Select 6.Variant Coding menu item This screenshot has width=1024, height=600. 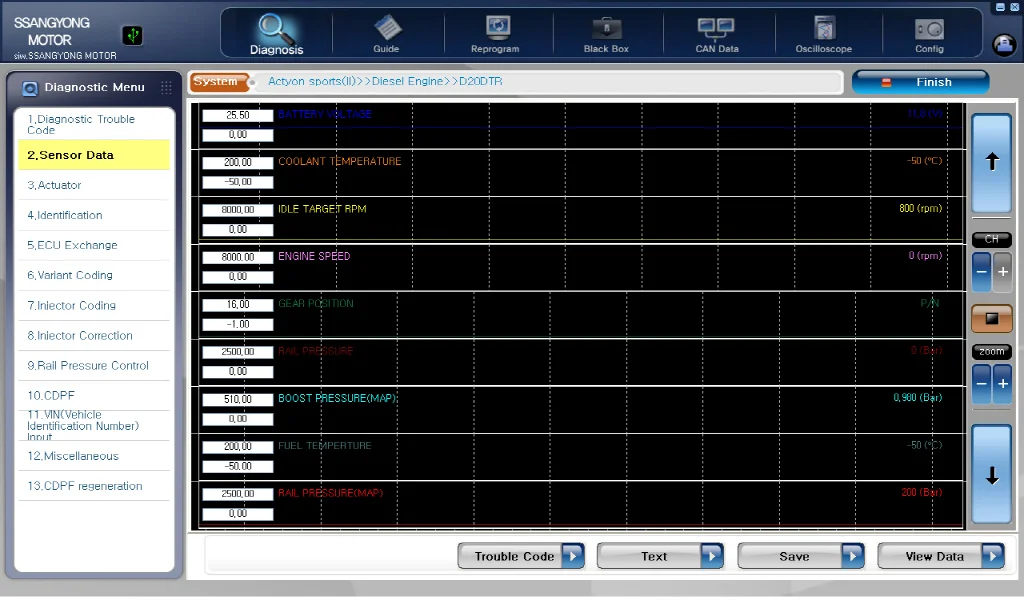(x=94, y=275)
